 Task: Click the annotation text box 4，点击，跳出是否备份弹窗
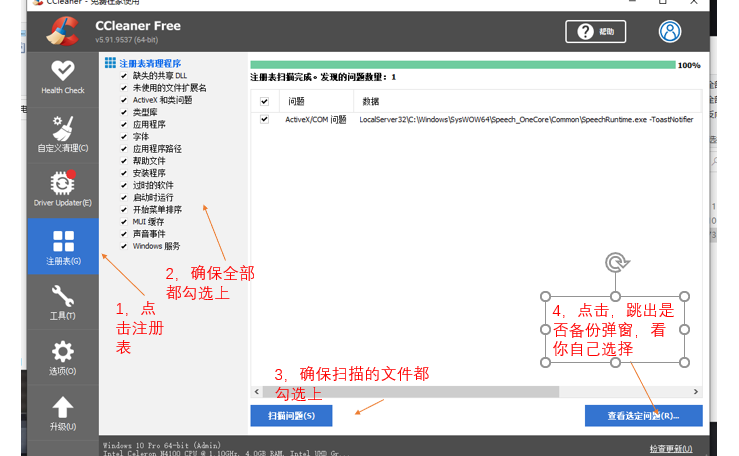pyautogui.click(x=615, y=329)
